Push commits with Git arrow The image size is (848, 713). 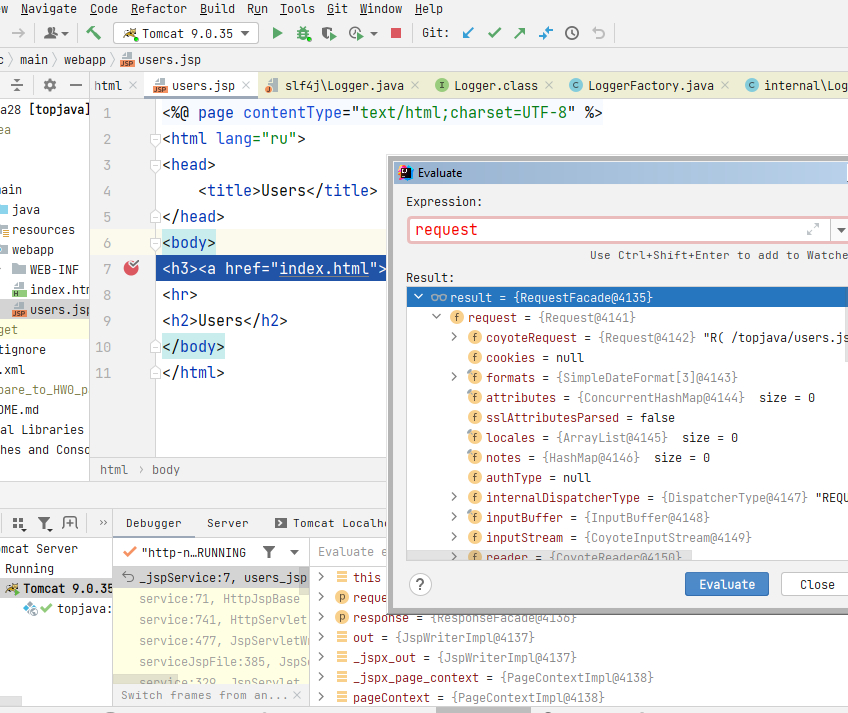[x=520, y=34]
